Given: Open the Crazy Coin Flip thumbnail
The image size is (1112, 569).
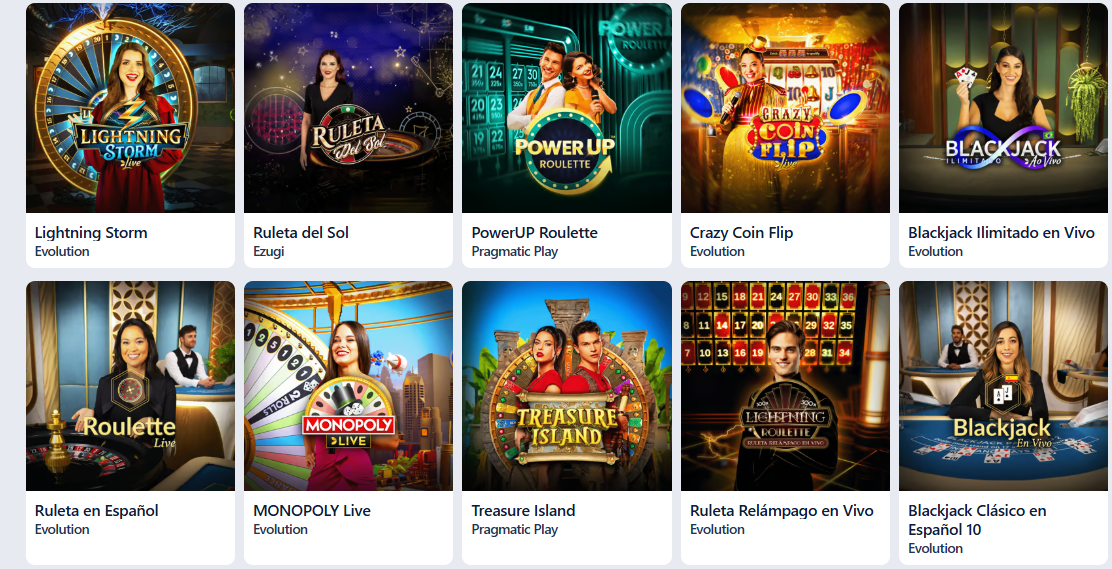Looking at the screenshot, I should click(x=785, y=108).
